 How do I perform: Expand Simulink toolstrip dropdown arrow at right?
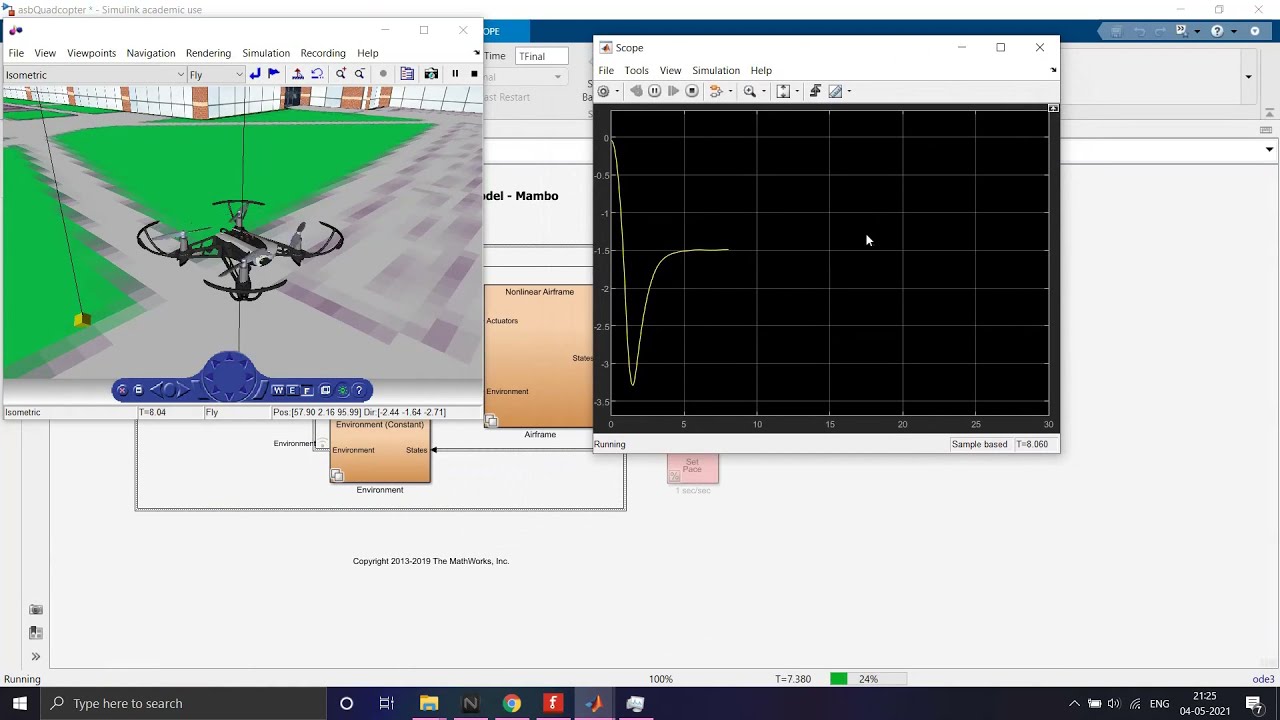tap(1248, 77)
